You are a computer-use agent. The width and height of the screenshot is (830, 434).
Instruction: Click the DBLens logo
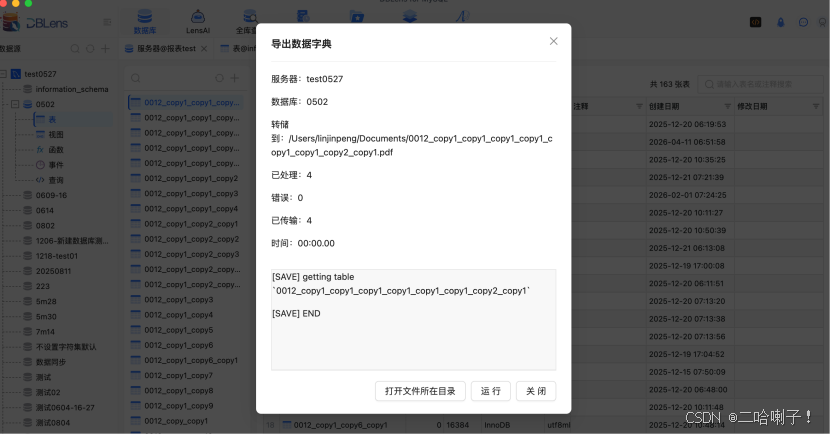pos(35,23)
